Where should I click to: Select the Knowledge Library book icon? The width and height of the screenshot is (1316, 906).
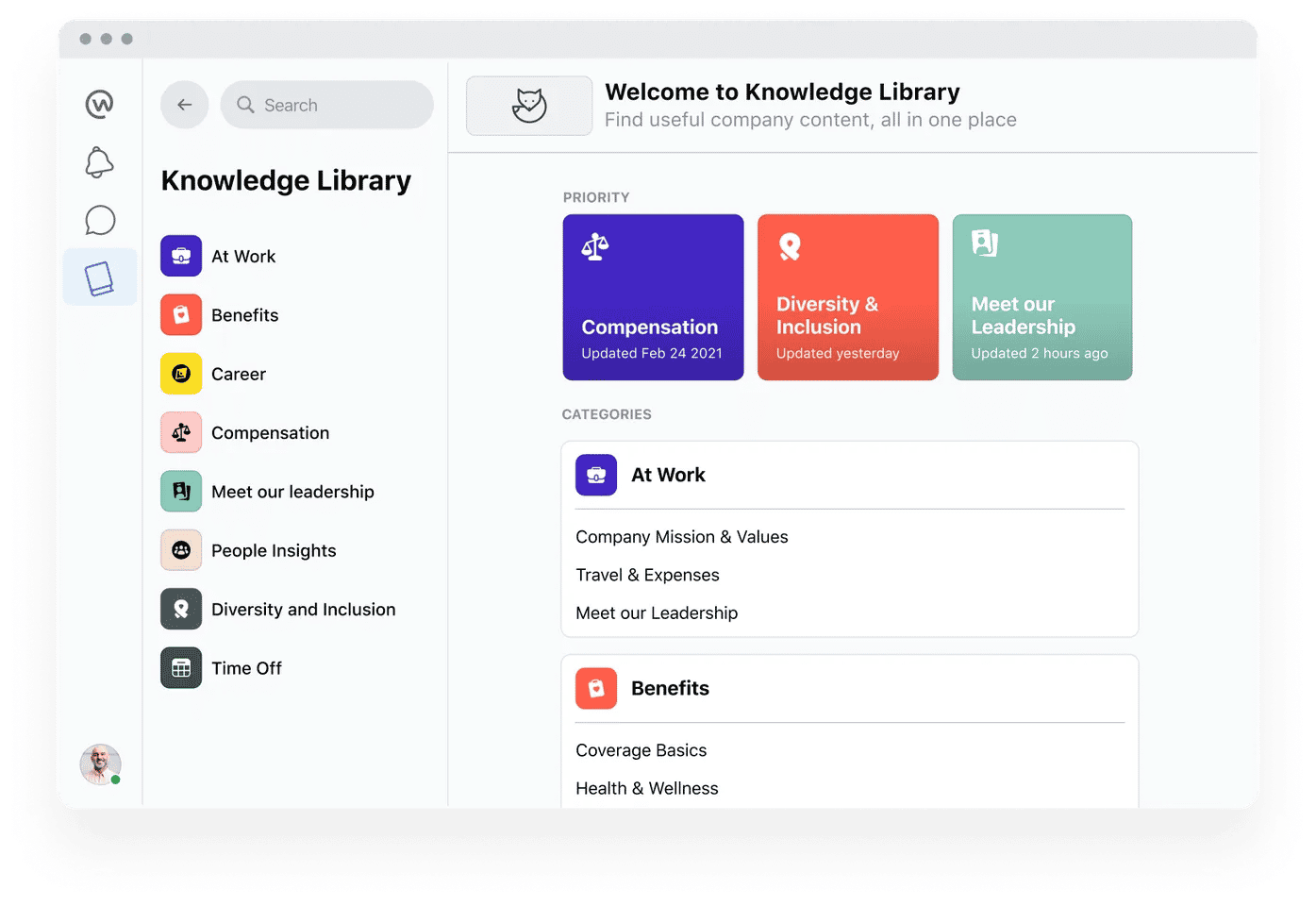[x=100, y=277]
